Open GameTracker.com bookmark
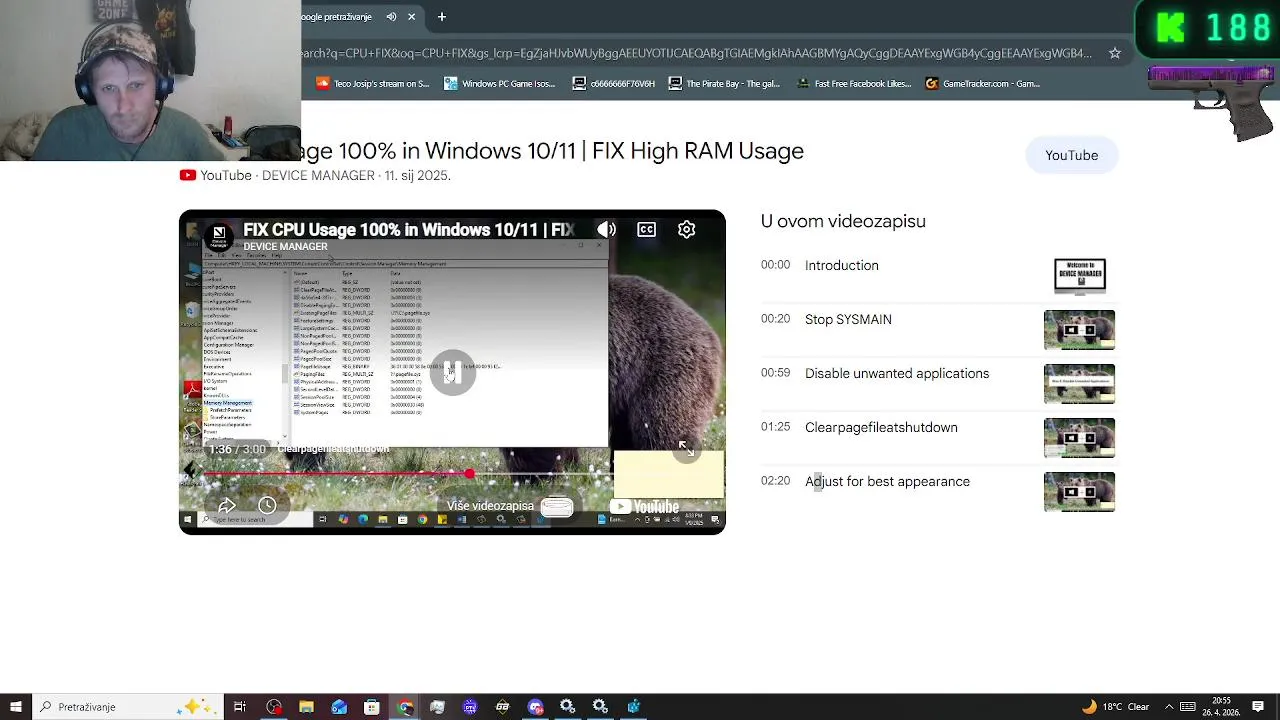Screen dimensions: 1280x720 [x=983, y=84]
